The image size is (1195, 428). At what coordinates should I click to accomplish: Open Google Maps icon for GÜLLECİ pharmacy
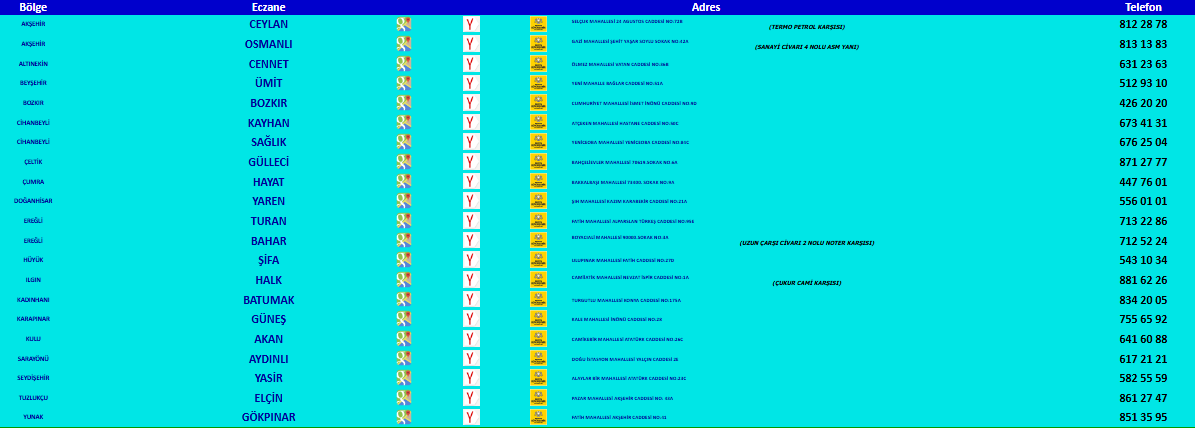click(404, 161)
